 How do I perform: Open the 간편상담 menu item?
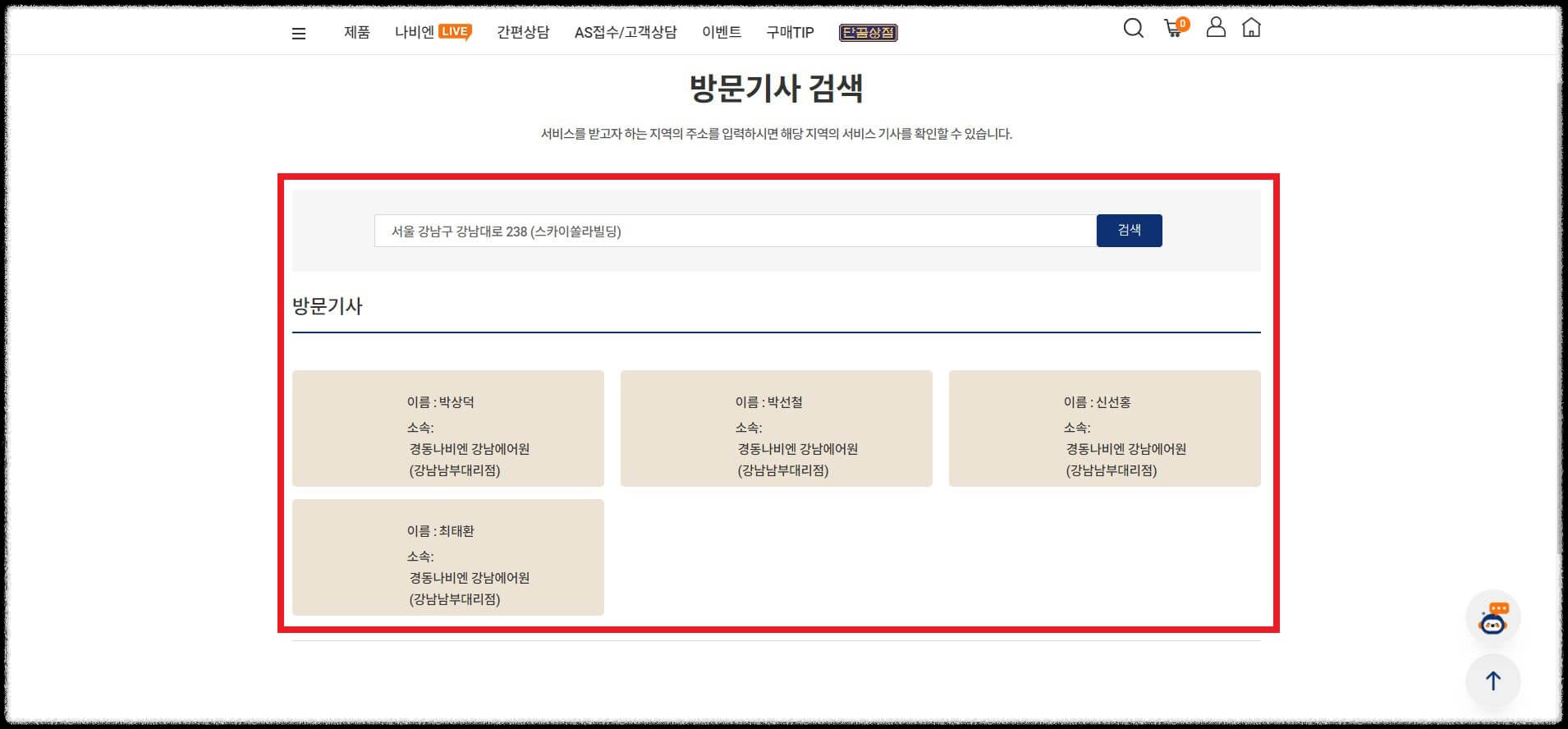(523, 32)
